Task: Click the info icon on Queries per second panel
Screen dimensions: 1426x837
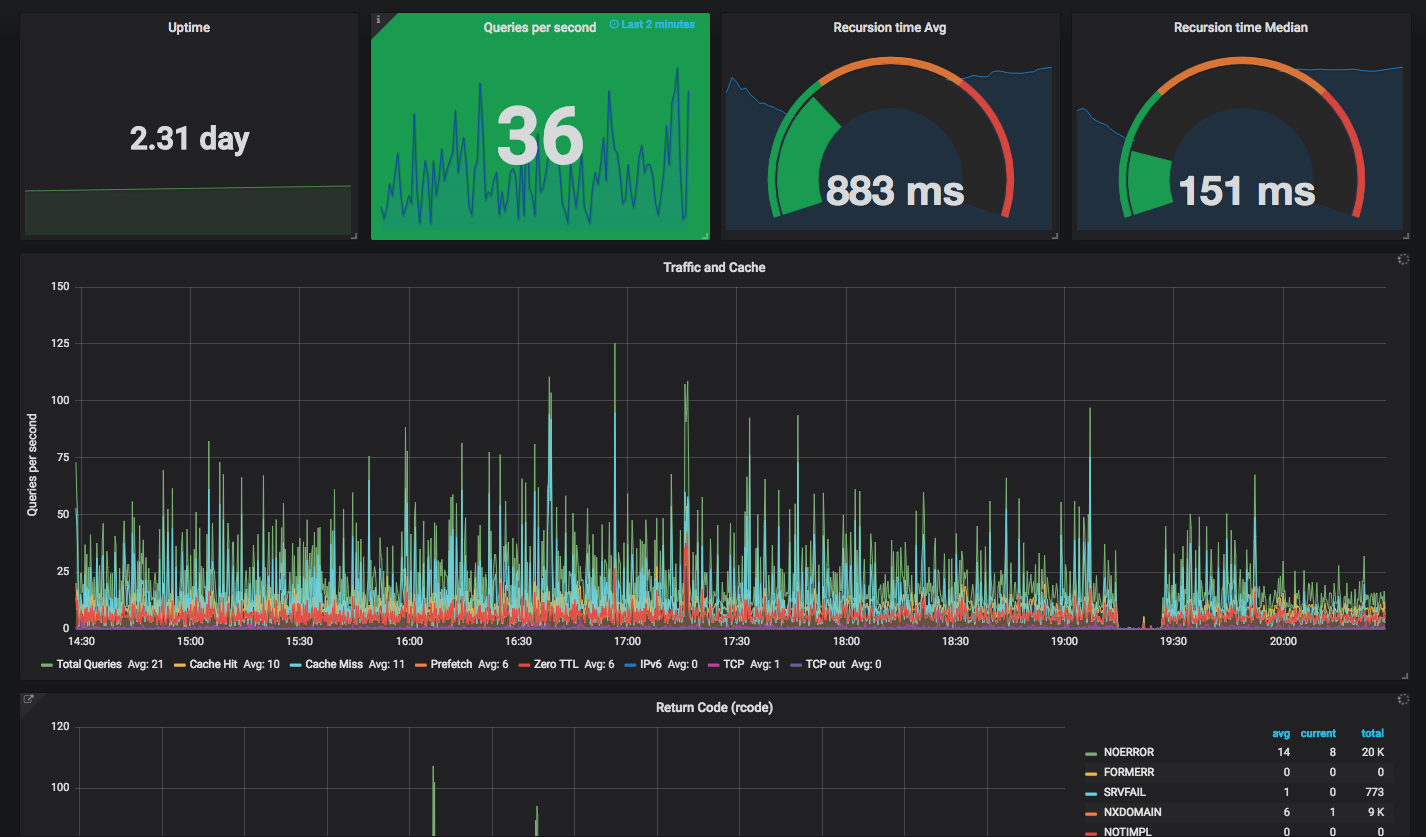Action: [x=378, y=19]
